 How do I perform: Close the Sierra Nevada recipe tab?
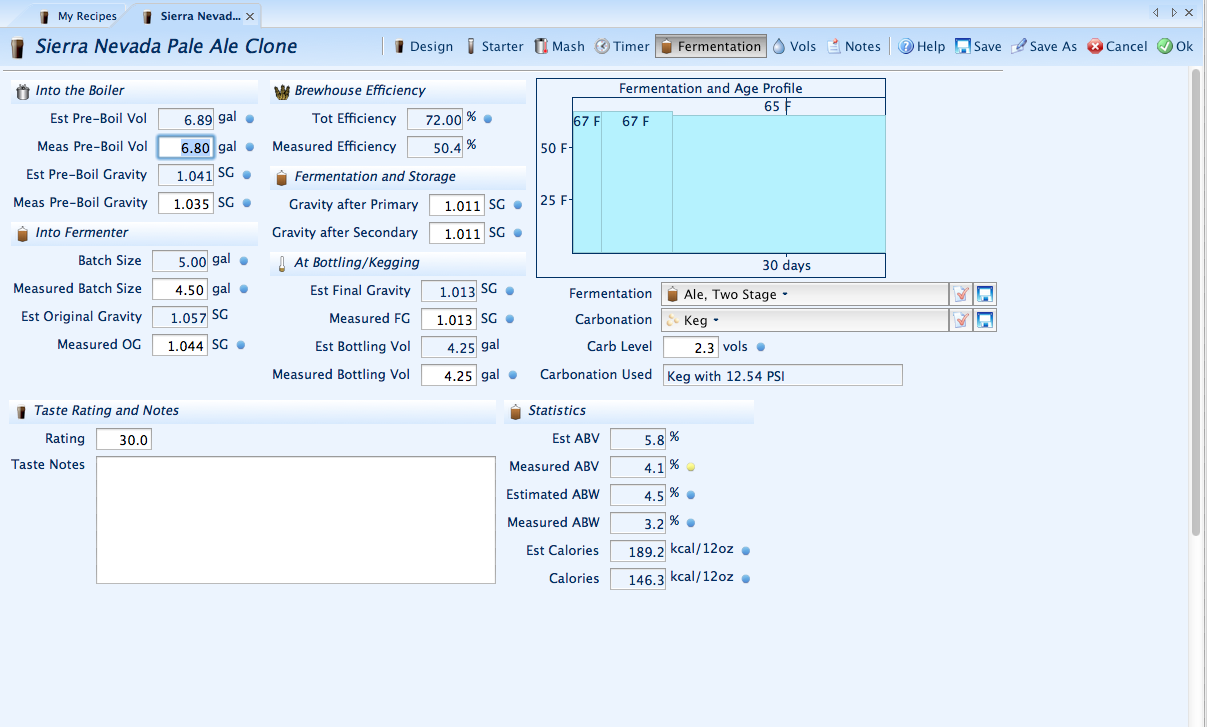[x=251, y=16]
